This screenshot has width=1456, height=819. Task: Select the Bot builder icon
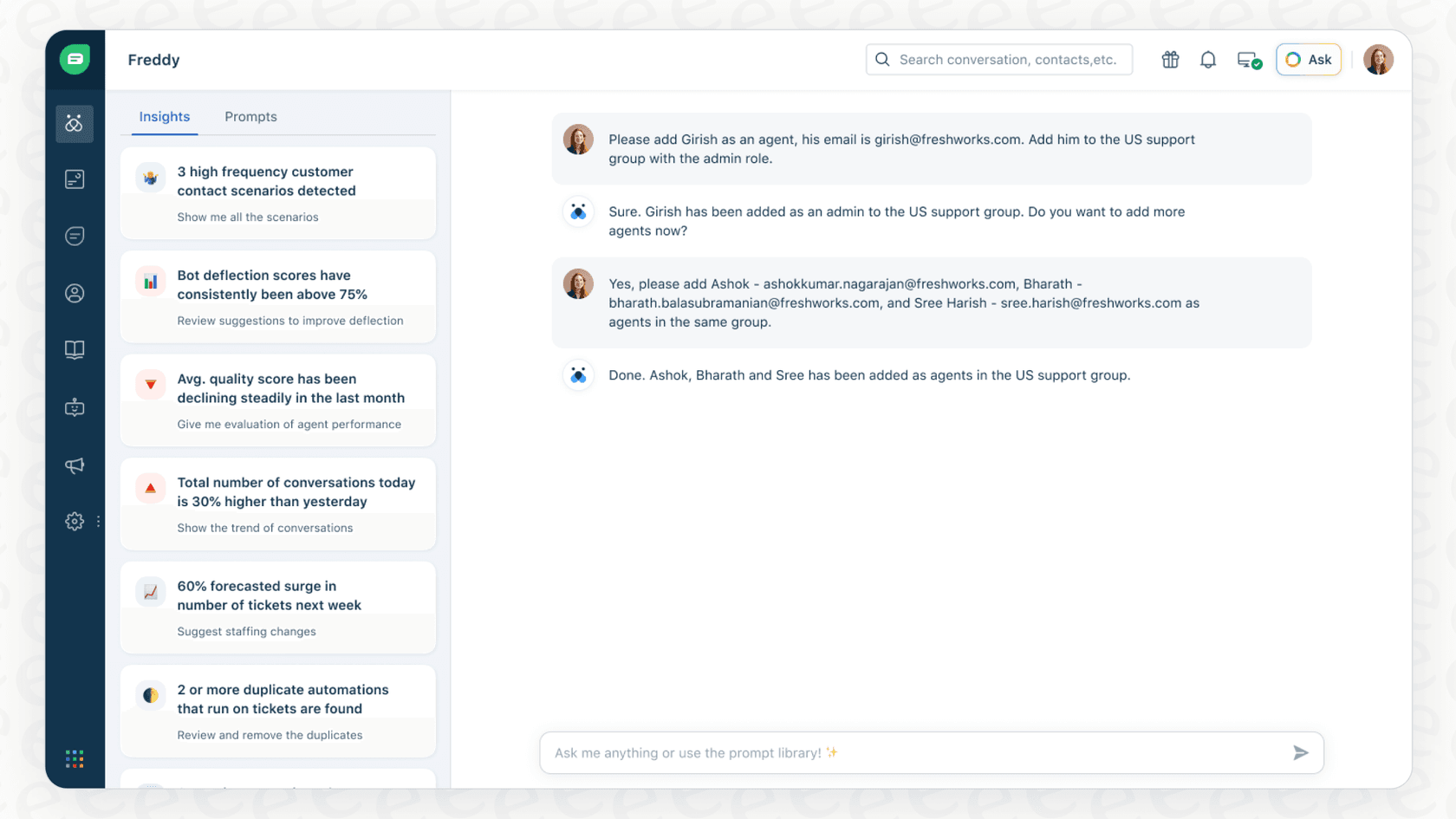point(75,407)
